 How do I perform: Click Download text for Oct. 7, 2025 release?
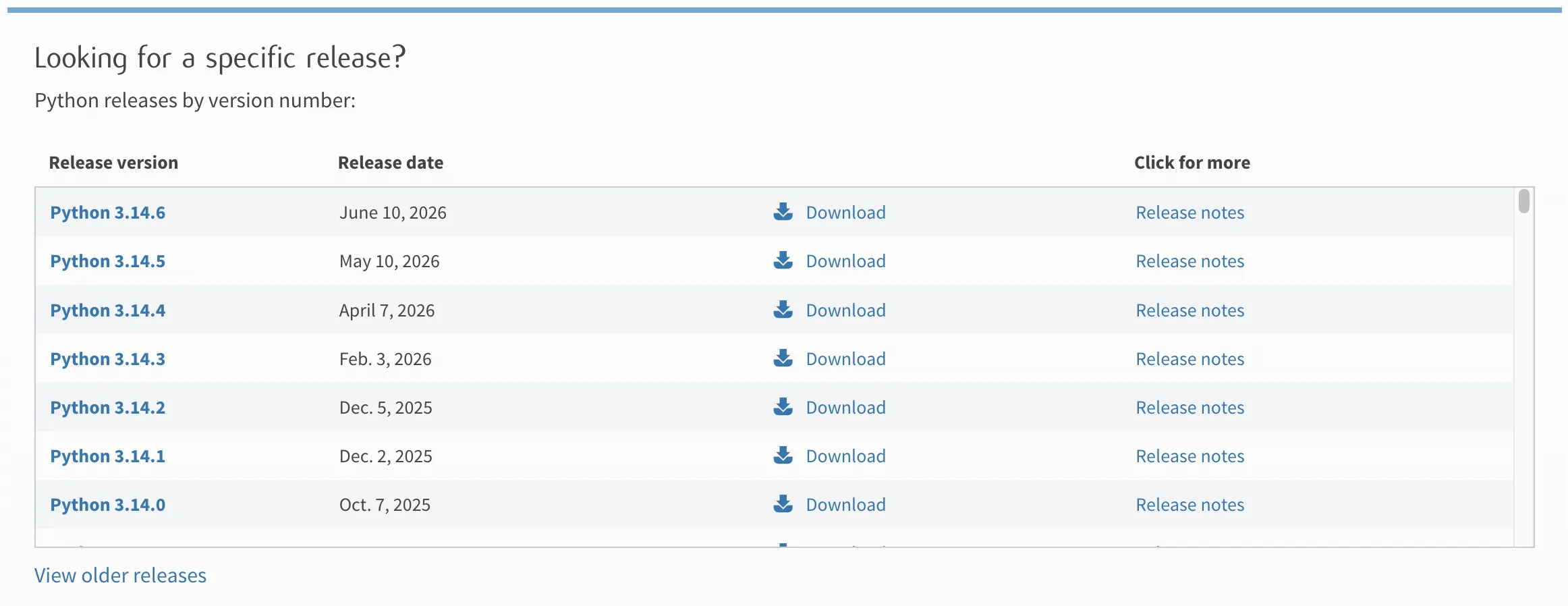pos(845,505)
